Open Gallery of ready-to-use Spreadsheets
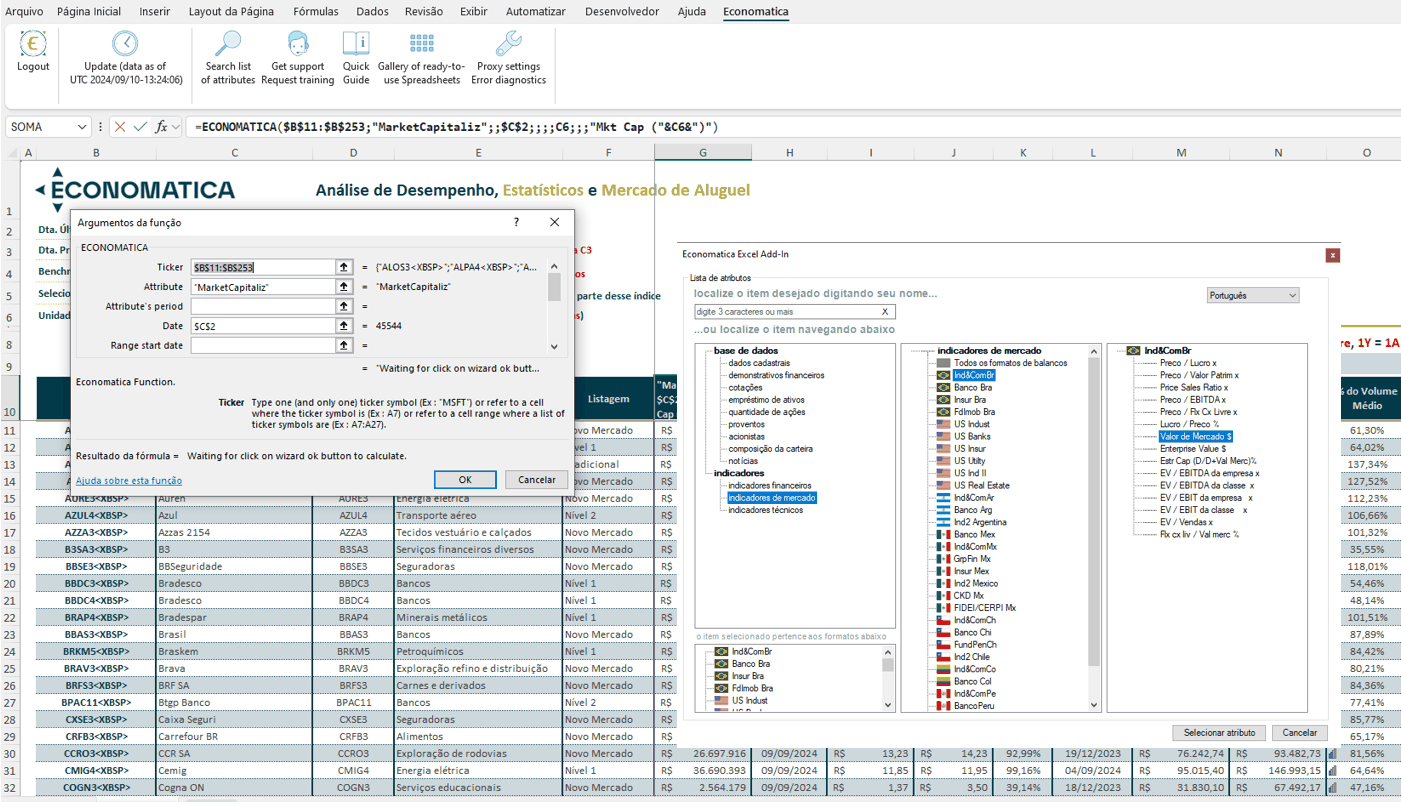Screen dimensions: 1401x807 [x=421, y=44]
